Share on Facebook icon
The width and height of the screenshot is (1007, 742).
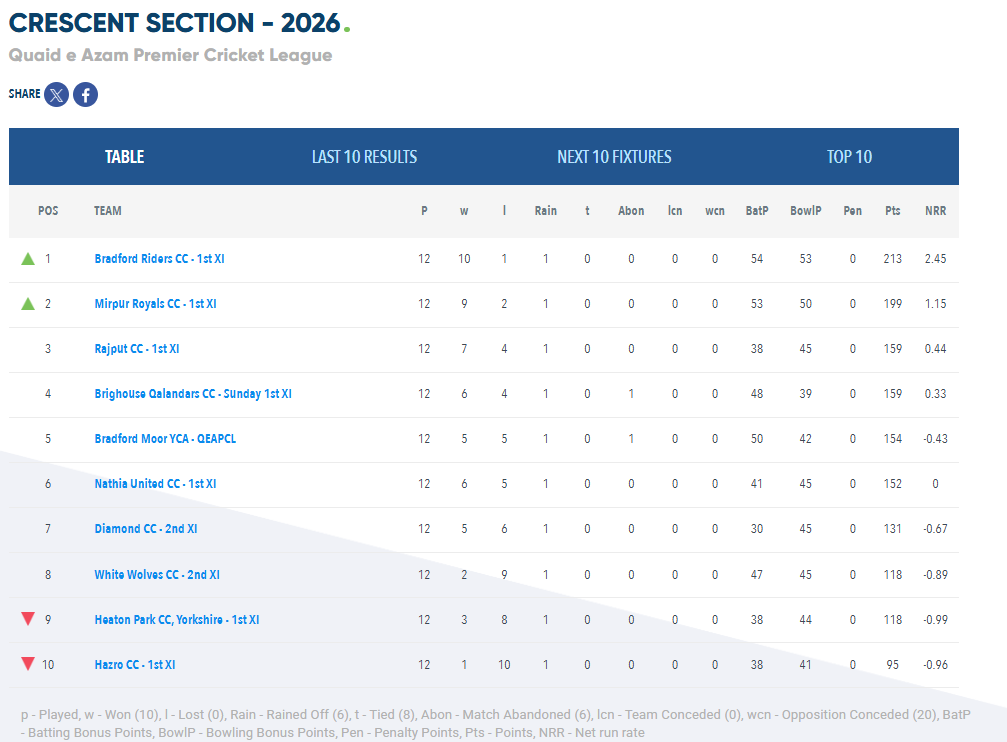tap(85, 95)
